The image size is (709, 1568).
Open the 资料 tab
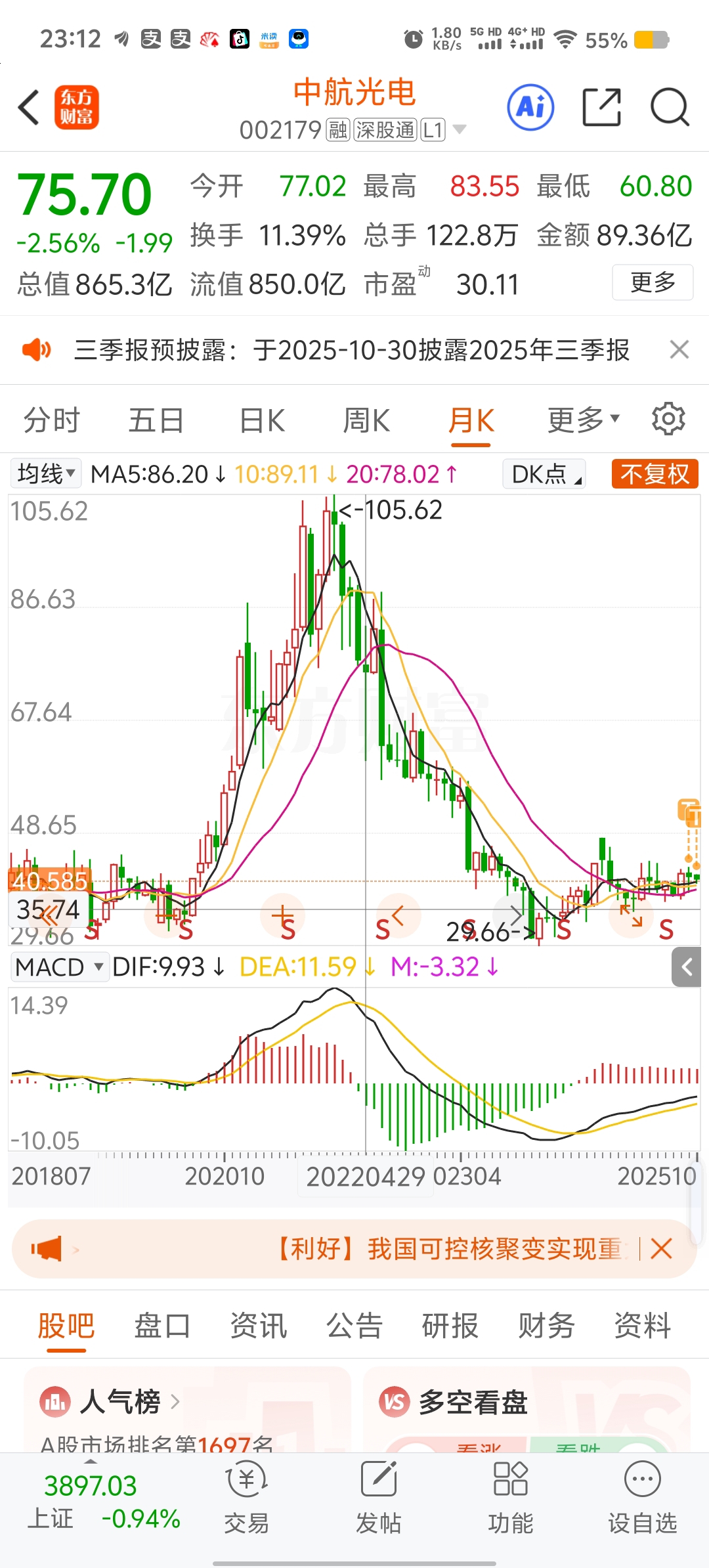click(642, 1325)
